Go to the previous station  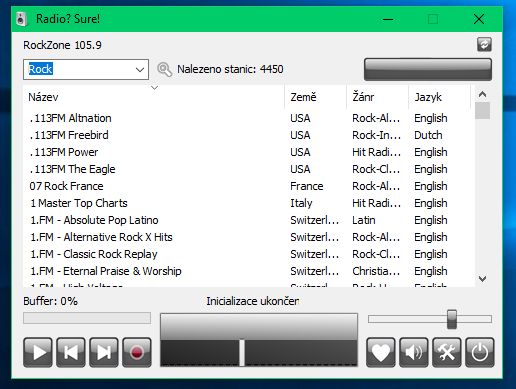(x=71, y=352)
